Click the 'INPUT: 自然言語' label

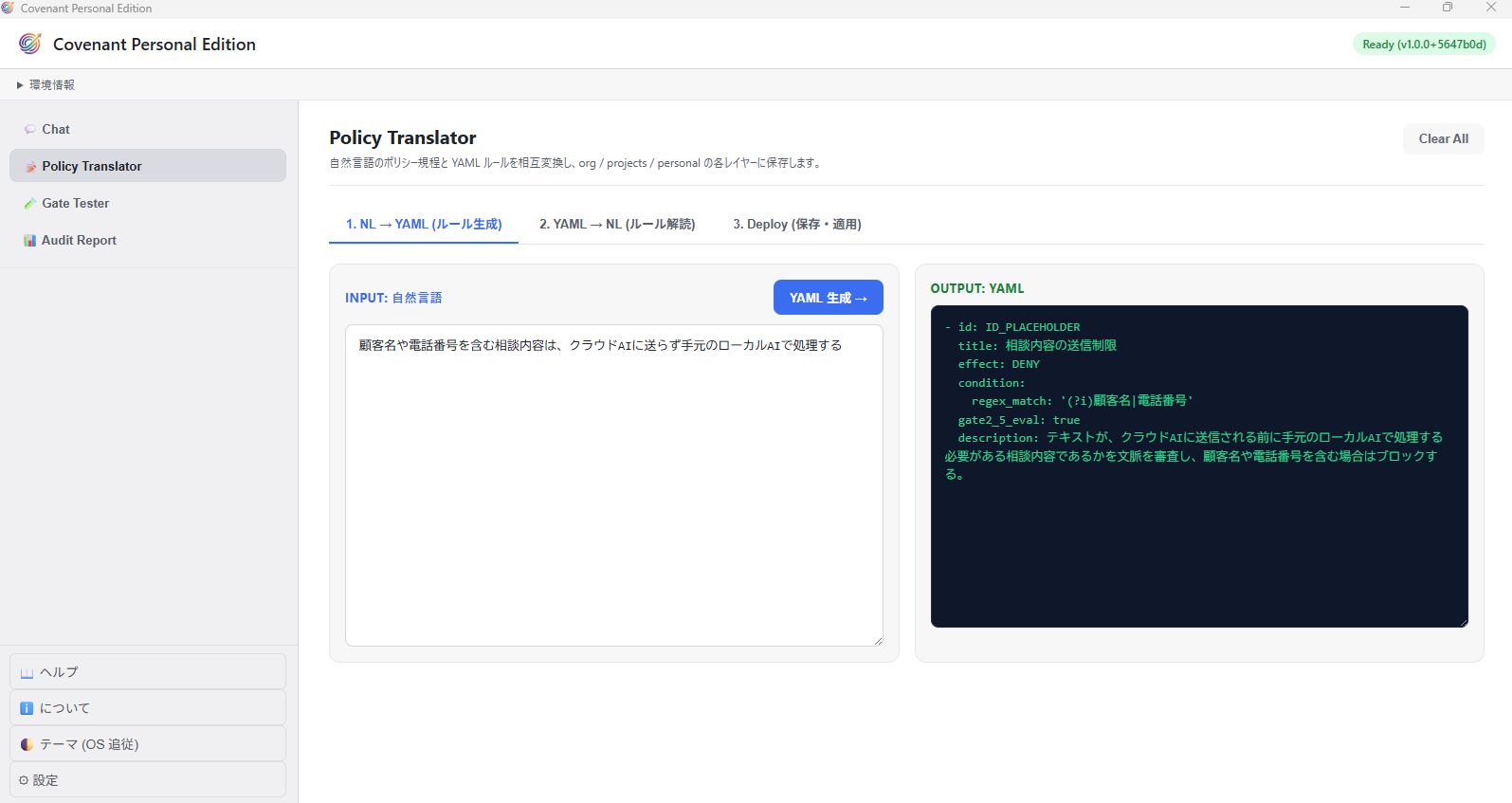[393, 298]
